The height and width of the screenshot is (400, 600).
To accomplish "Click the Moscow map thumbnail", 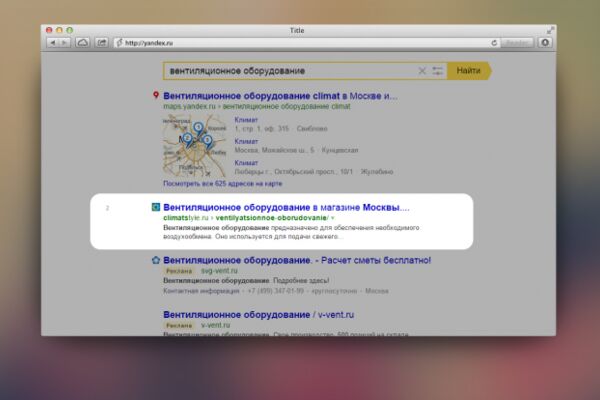I will (x=195, y=145).
